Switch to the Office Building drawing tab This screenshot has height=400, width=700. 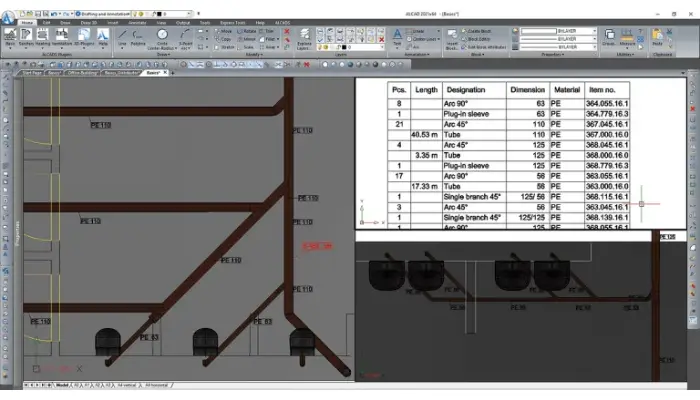(82, 72)
